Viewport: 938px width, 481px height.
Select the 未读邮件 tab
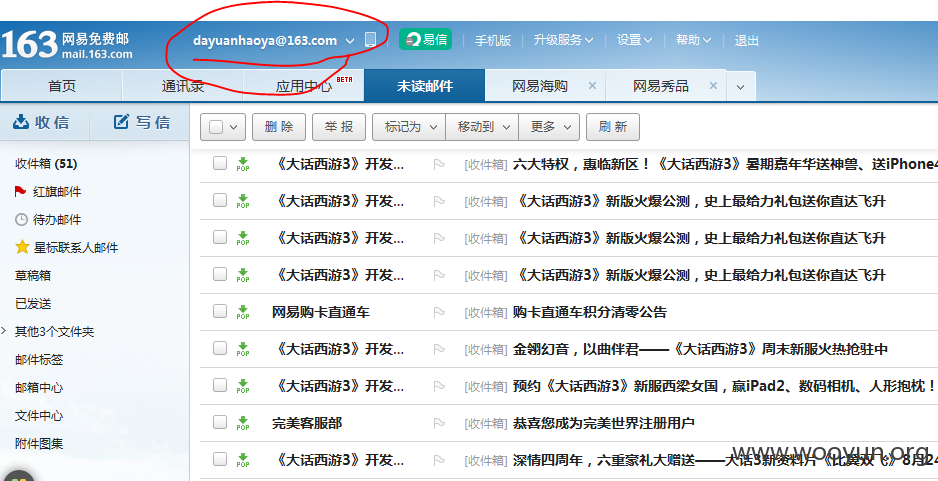click(425, 86)
